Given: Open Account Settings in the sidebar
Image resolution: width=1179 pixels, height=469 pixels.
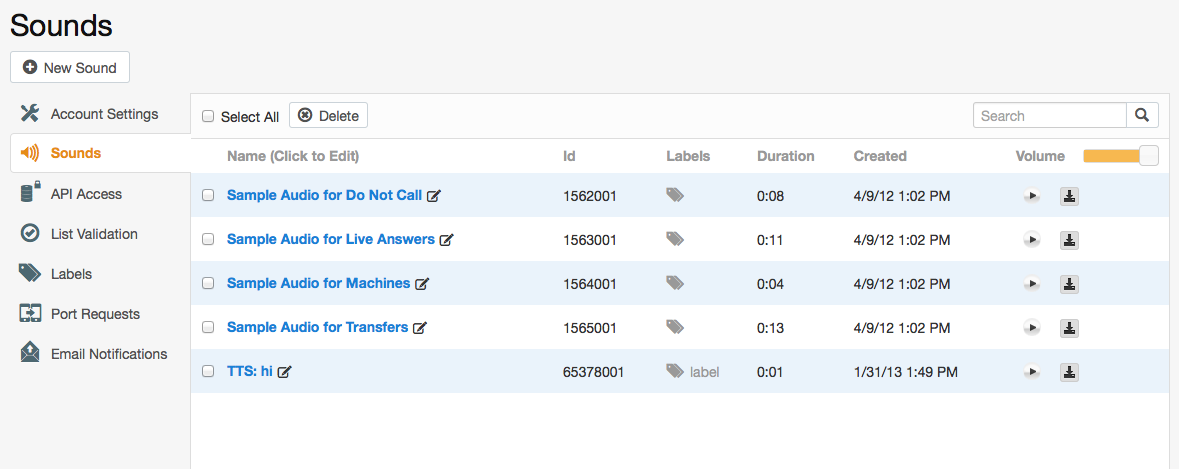Looking at the screenshot, I should point(104,114).
